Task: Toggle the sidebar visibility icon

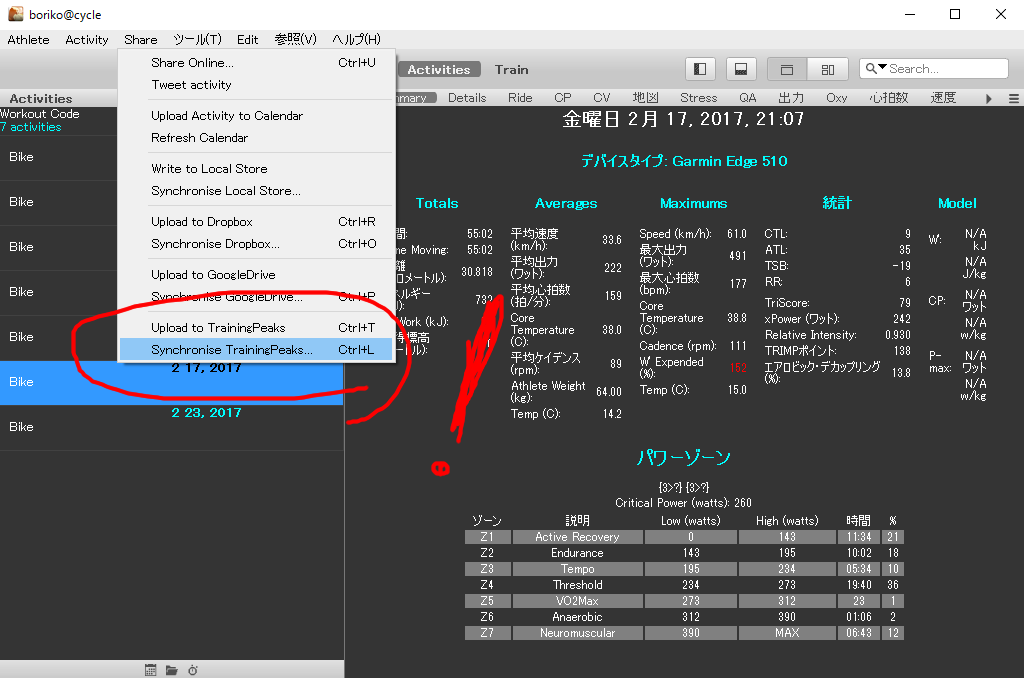Action: (700, 69)
